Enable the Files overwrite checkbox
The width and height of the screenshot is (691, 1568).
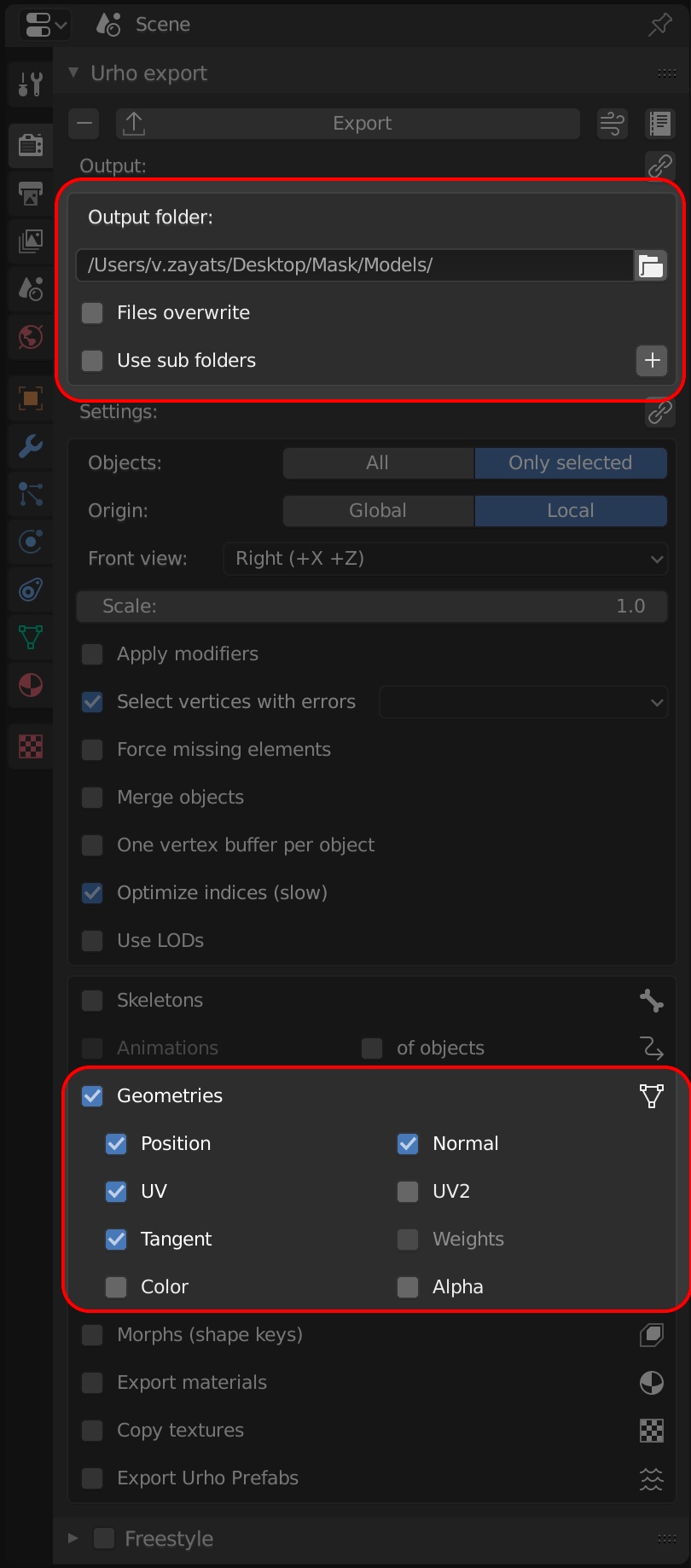[92, 313]
